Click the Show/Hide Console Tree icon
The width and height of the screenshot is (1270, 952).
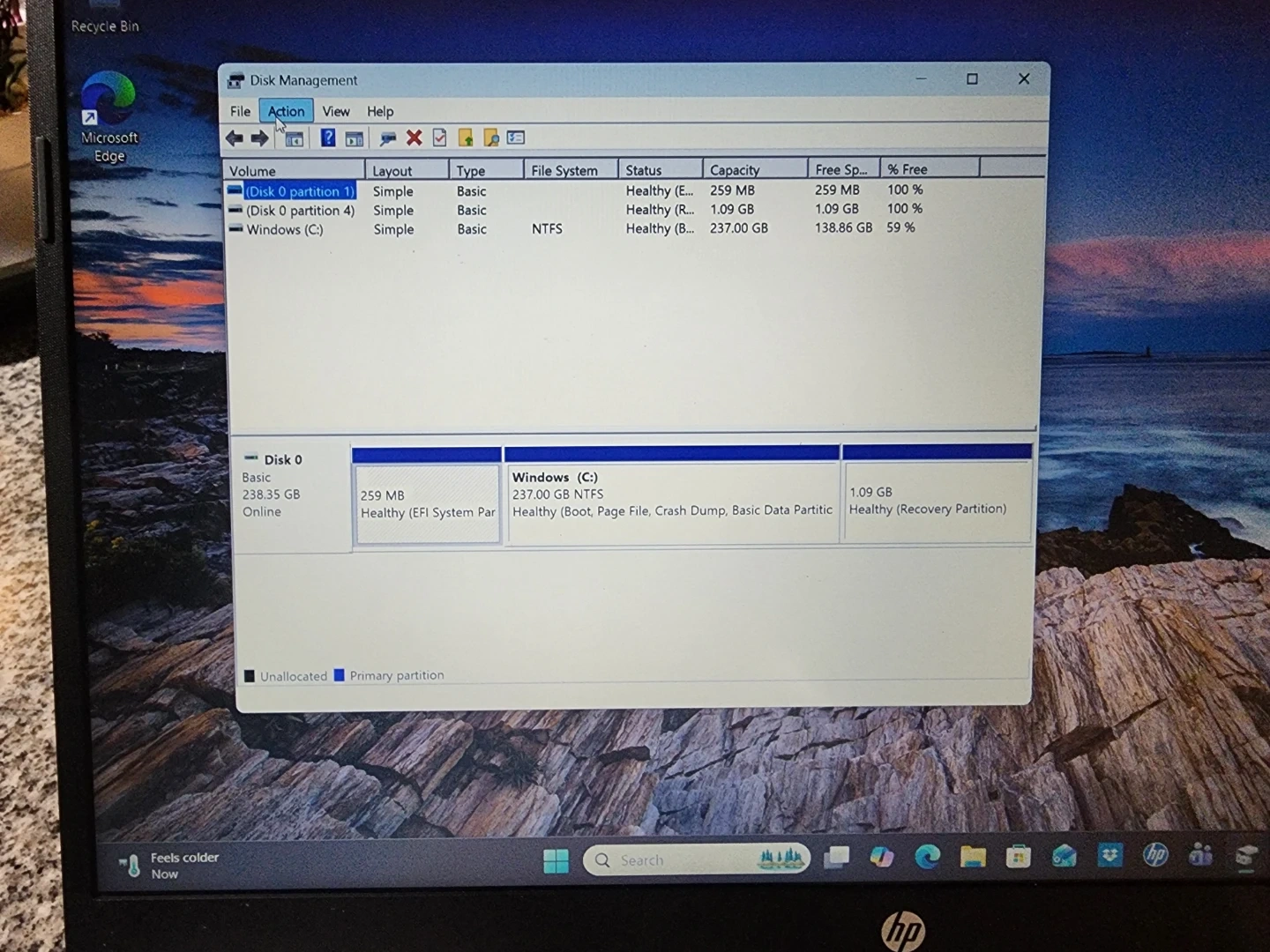[x=294, y=138]
